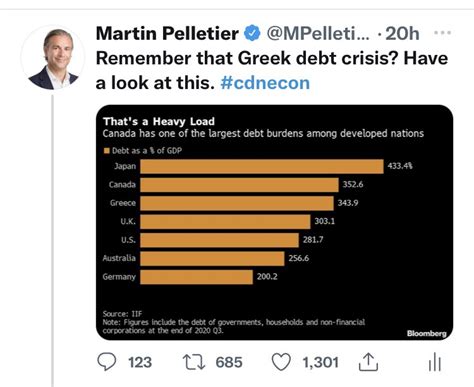Click the 20h timestamp
The width and height of the screenshot is (474, 387).
(402, 33)
